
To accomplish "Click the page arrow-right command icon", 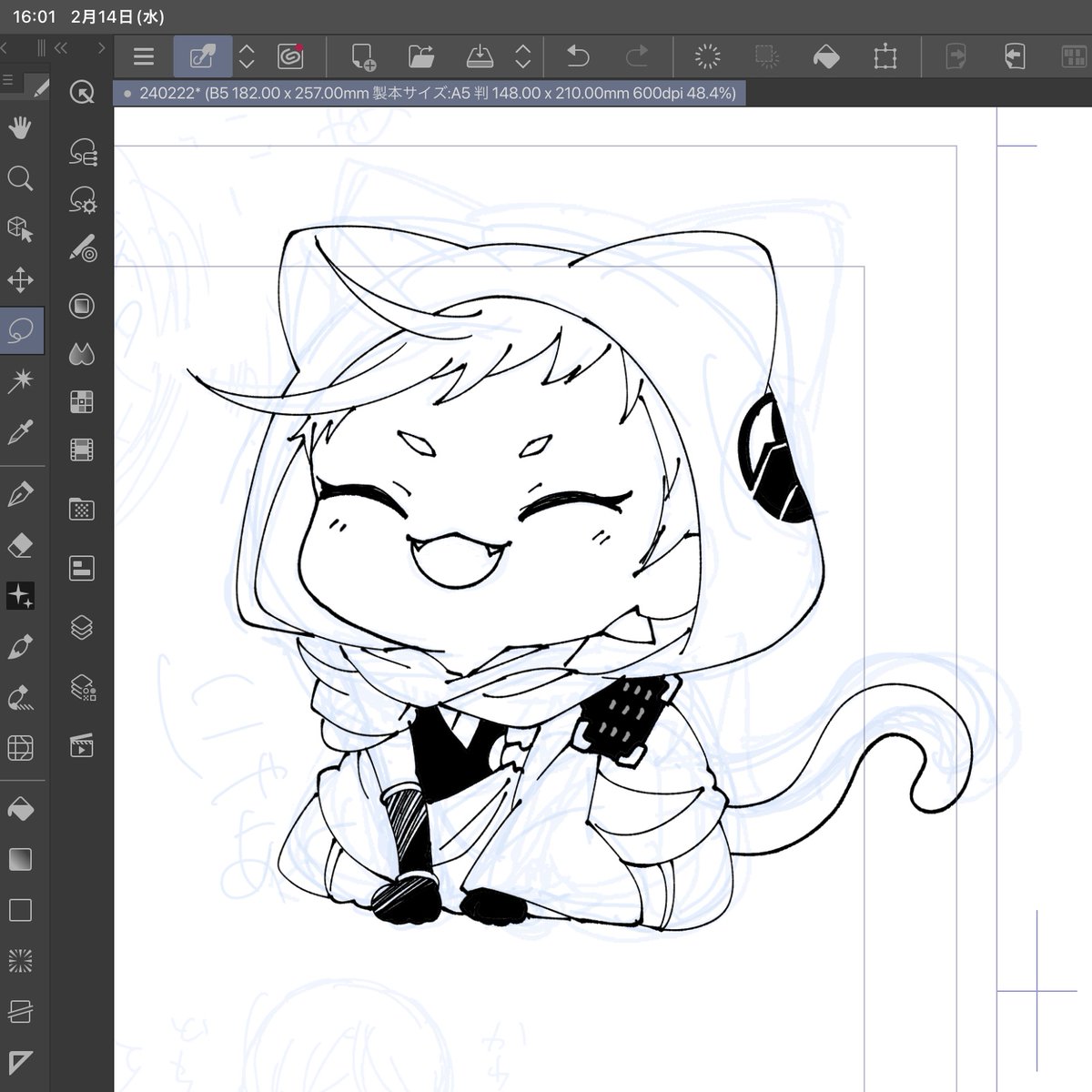I will point(956,57).
